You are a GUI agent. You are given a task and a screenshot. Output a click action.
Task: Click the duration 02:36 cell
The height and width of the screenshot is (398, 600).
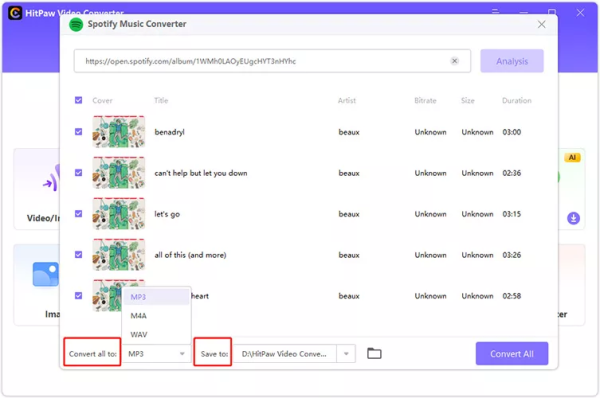pos(512,173)
